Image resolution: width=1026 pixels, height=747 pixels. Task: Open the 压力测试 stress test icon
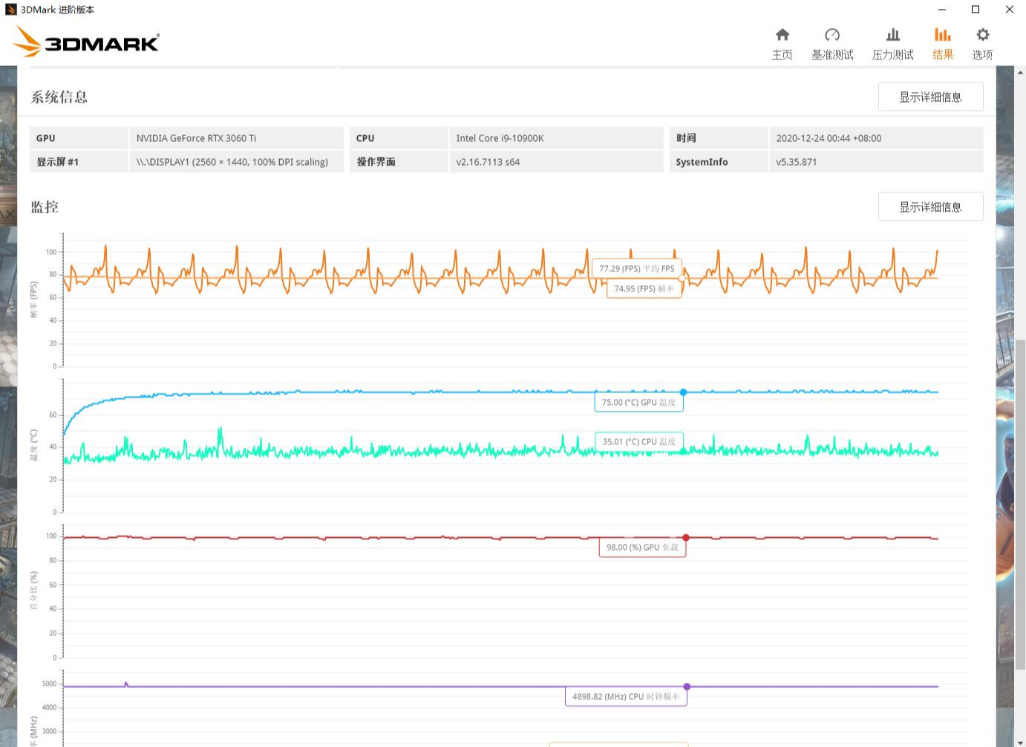(x=892, y=36)
